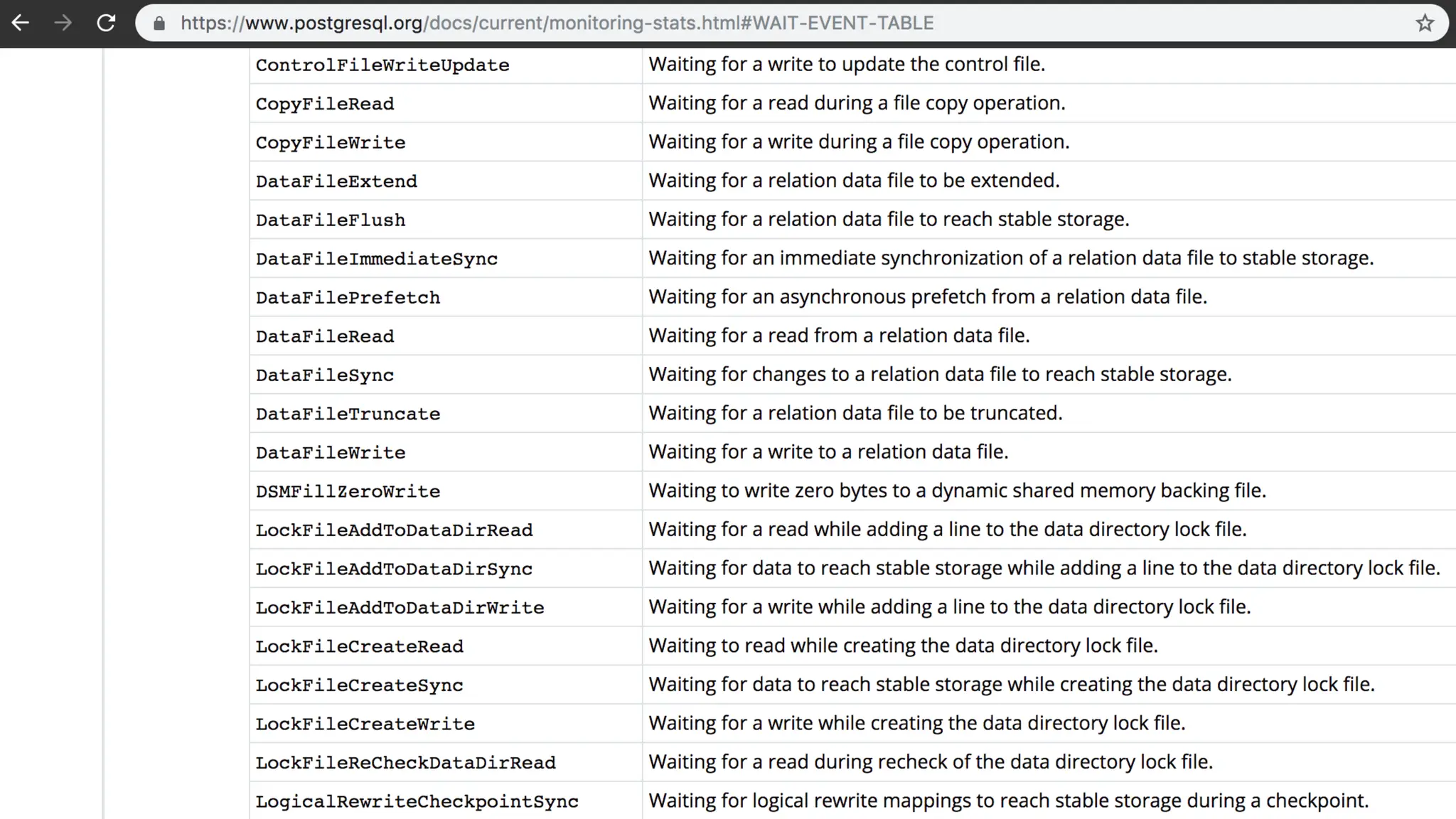Click the DataFileRead event name

(325, 336)
